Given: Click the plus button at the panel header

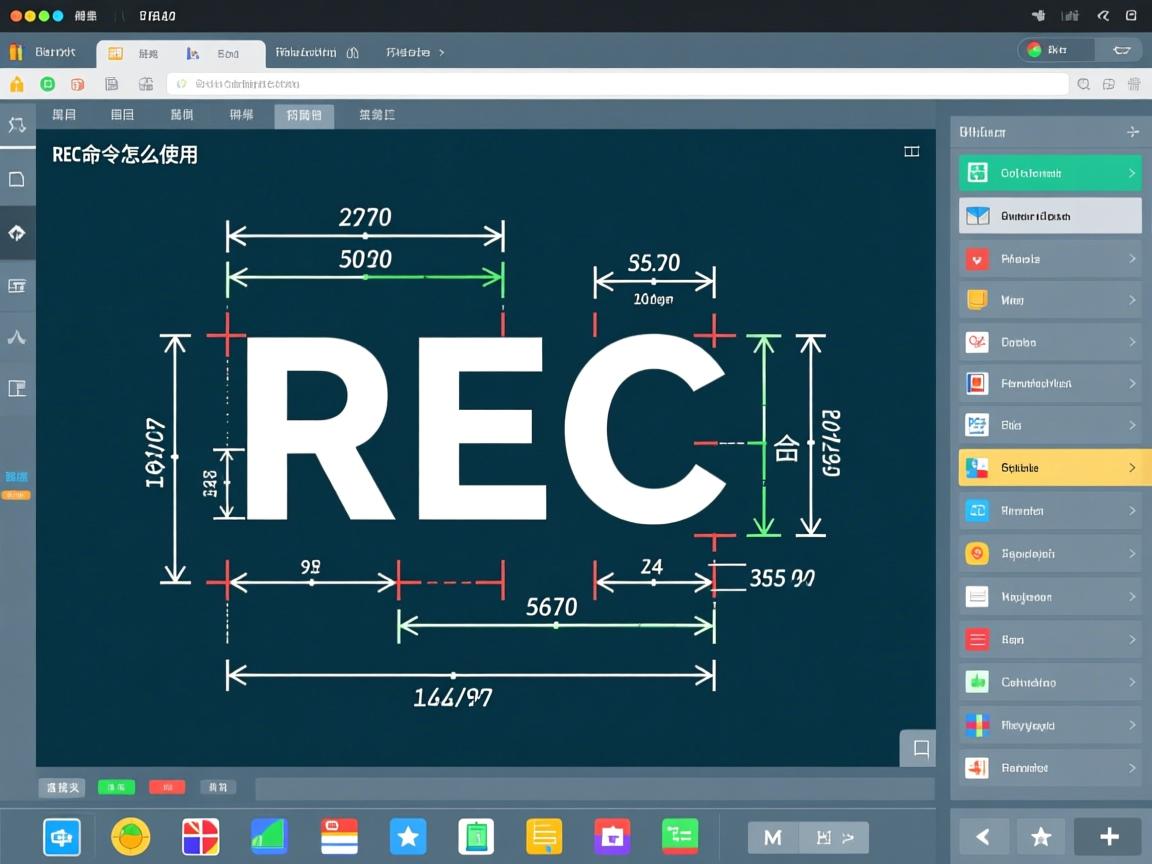Looking at the screenshot, I should [1131, 131].
